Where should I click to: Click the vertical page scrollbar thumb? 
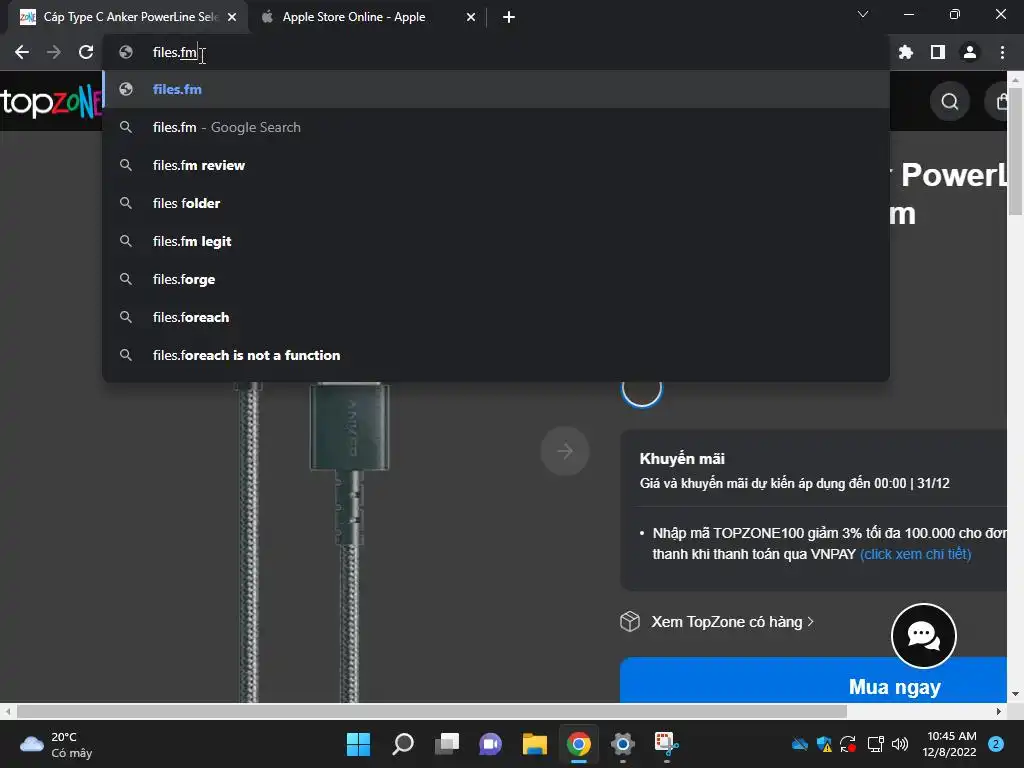pos(1015,152)
